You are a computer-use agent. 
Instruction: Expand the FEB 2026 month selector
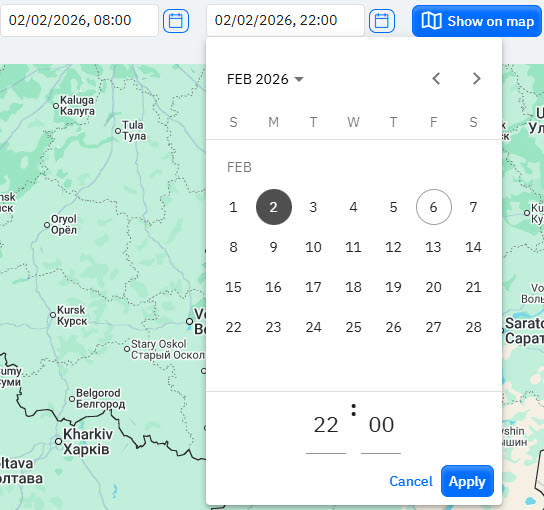tap(265, 79)
